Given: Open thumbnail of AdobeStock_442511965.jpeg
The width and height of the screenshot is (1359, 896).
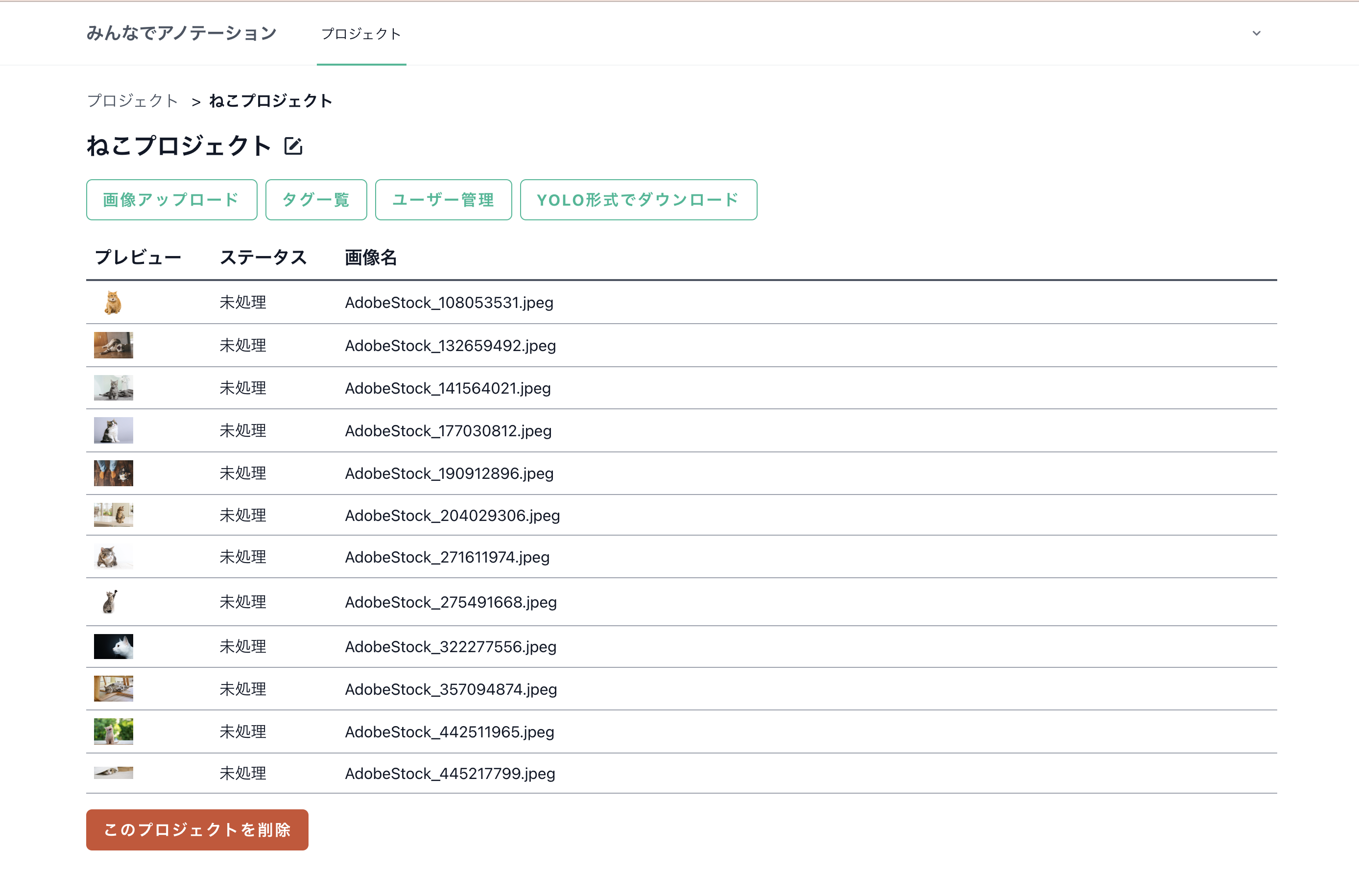Looking at the screenshot, I should (113, 731).
